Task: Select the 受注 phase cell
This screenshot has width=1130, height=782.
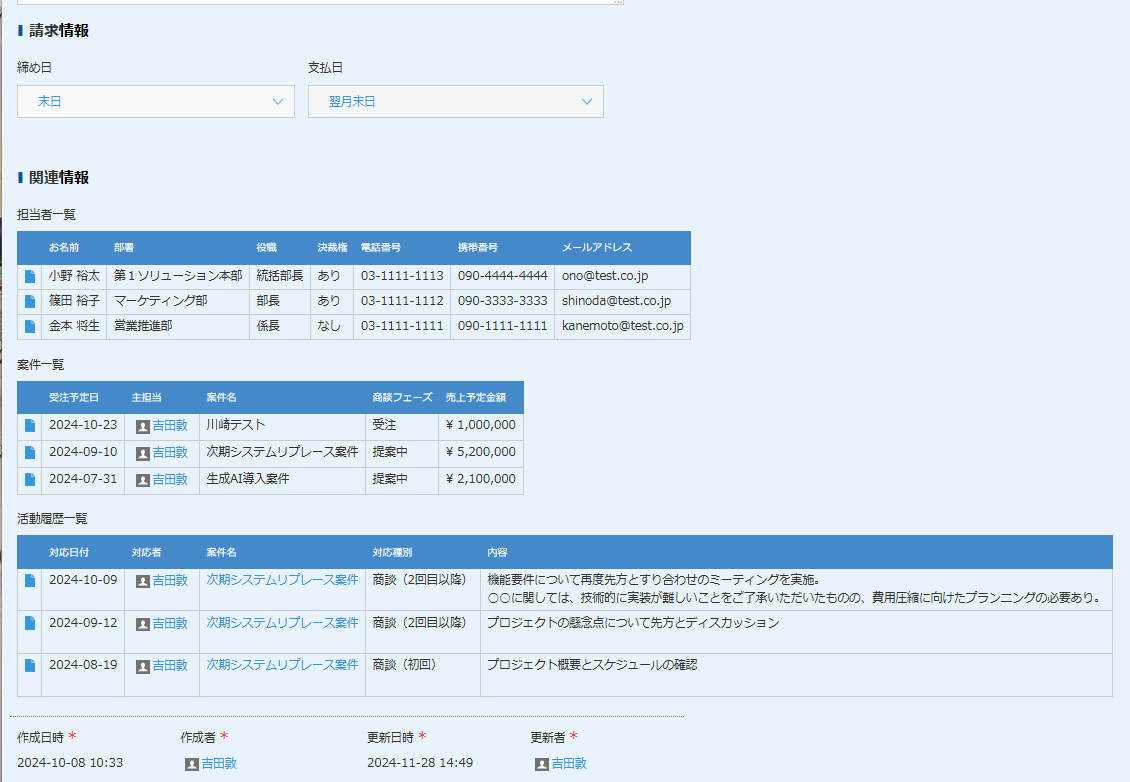Action: click(401, 425)
